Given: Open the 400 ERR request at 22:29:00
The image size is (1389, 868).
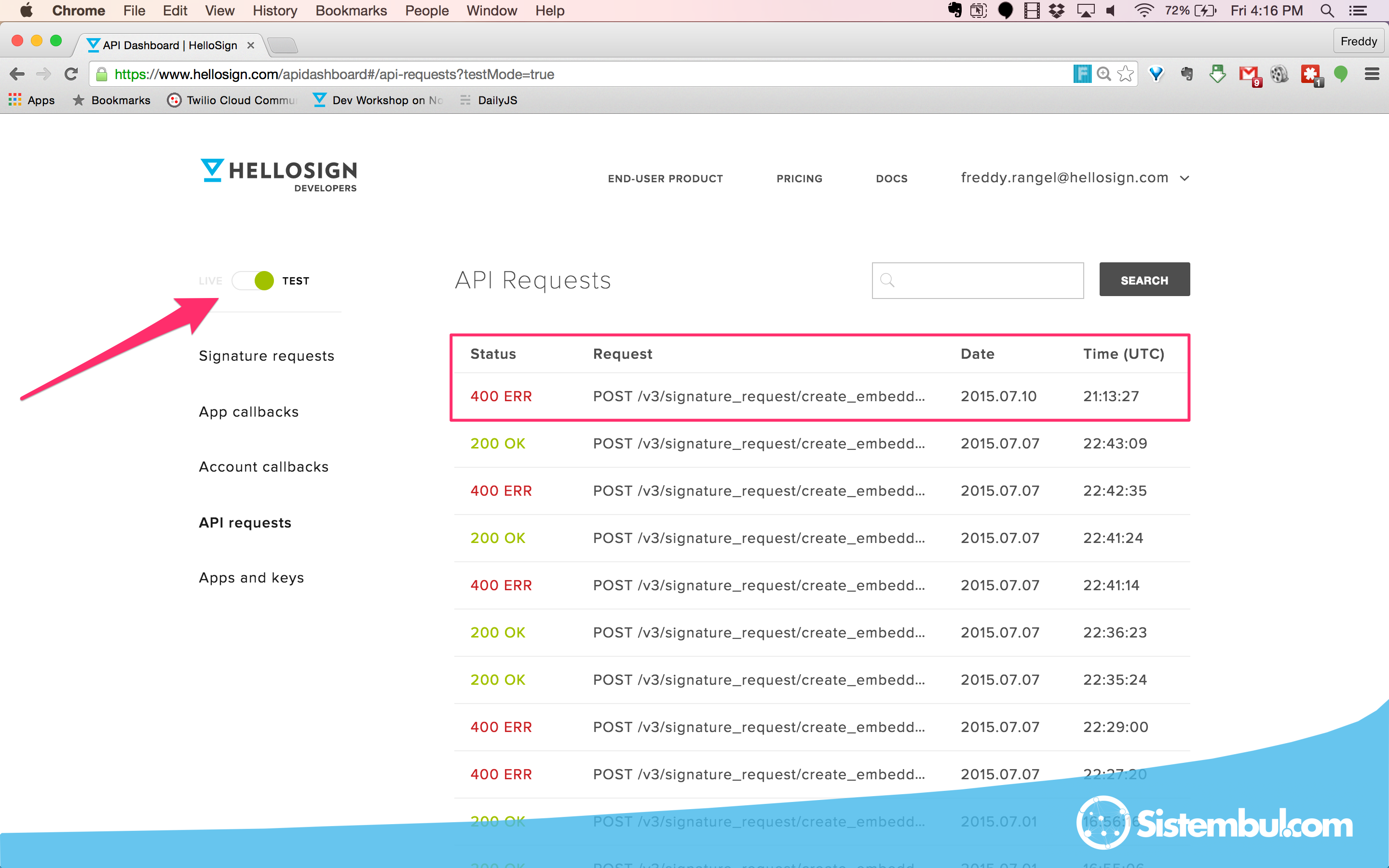Looking at the screenshot, I should 822,727.
